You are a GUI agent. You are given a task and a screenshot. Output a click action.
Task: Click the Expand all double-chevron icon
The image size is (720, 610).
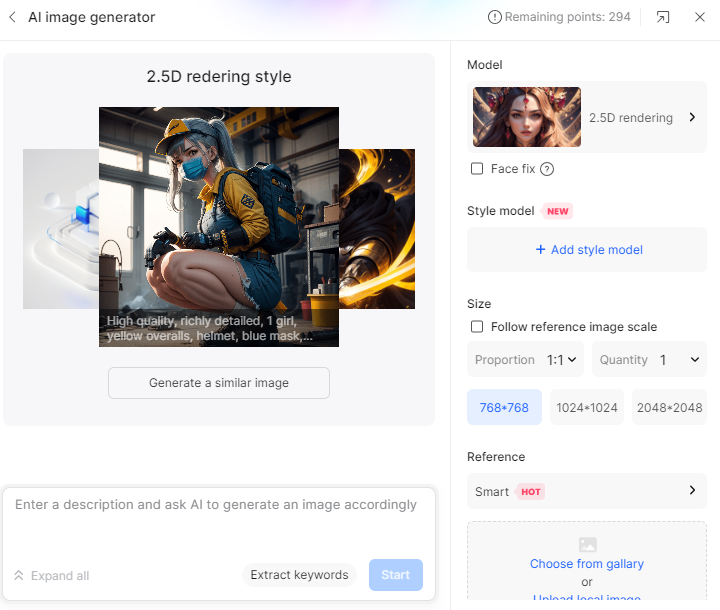[x=19, y=575]
